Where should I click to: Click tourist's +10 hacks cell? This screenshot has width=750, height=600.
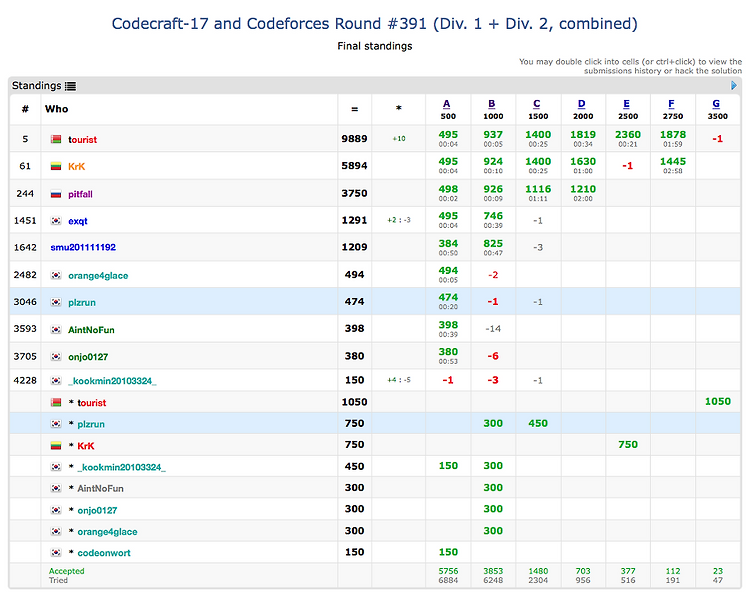pyautogui.click(x=399, y=139)
